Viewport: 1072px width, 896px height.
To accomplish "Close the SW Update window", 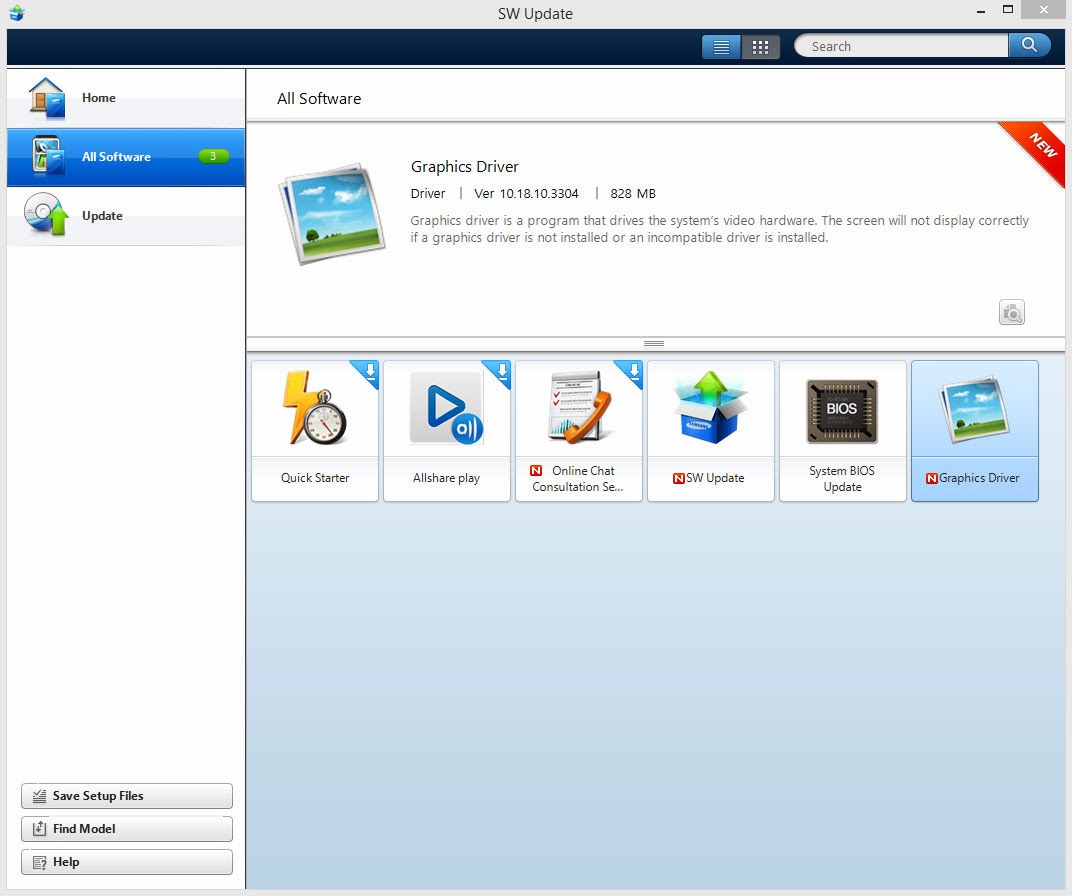I will click(x=1043, y=10).
